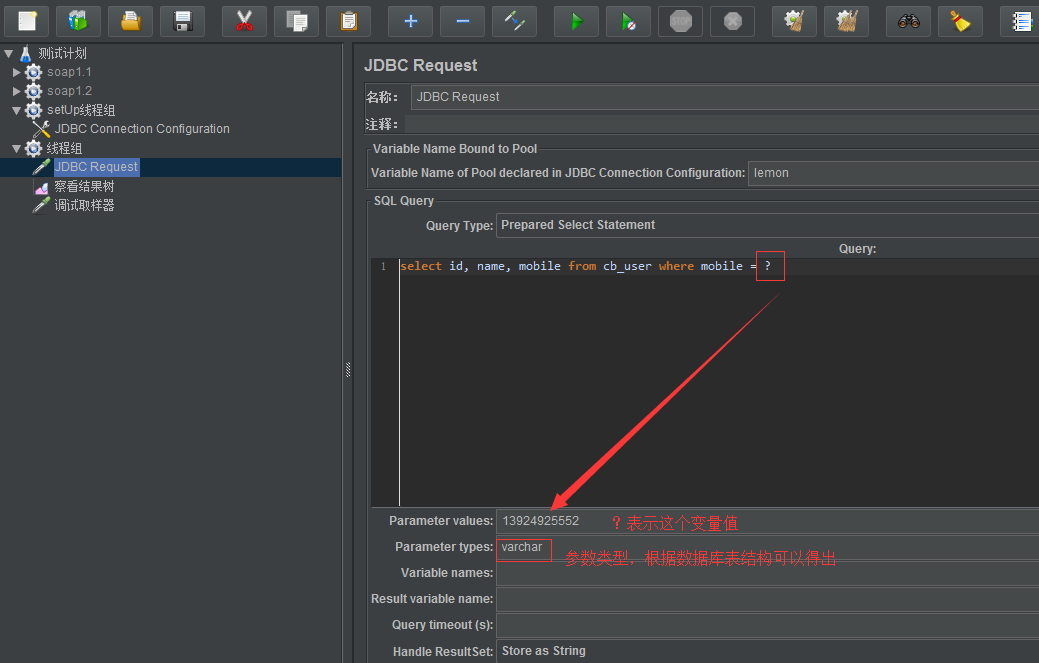Click the Start no pauses icon
Image resolution: width=1039 pixels, height=663 pixels.
click(628, 21)
